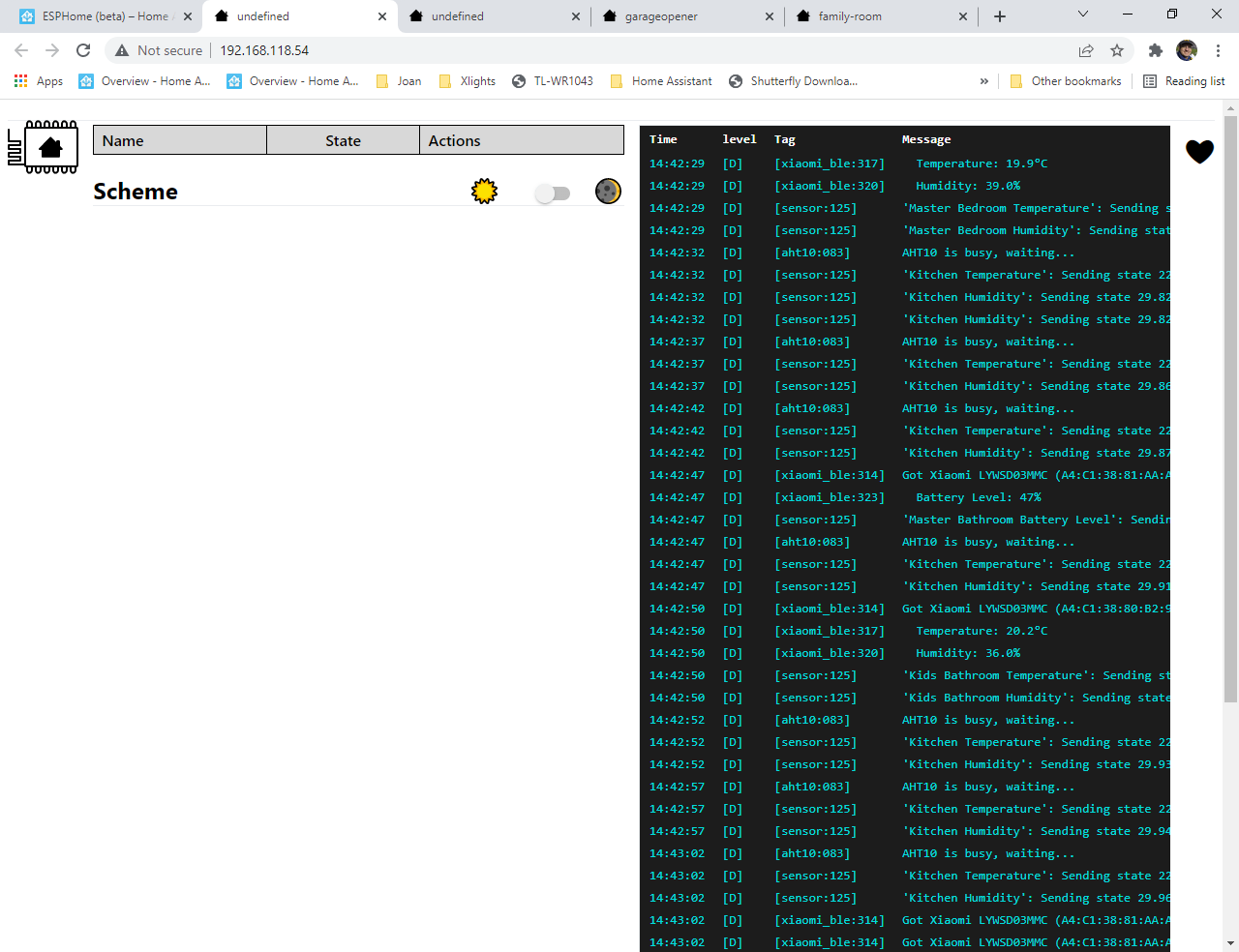Open the Other bookmarks folder
The height and width of the screenshot is (952, 1239).
tap(1066, 81)
